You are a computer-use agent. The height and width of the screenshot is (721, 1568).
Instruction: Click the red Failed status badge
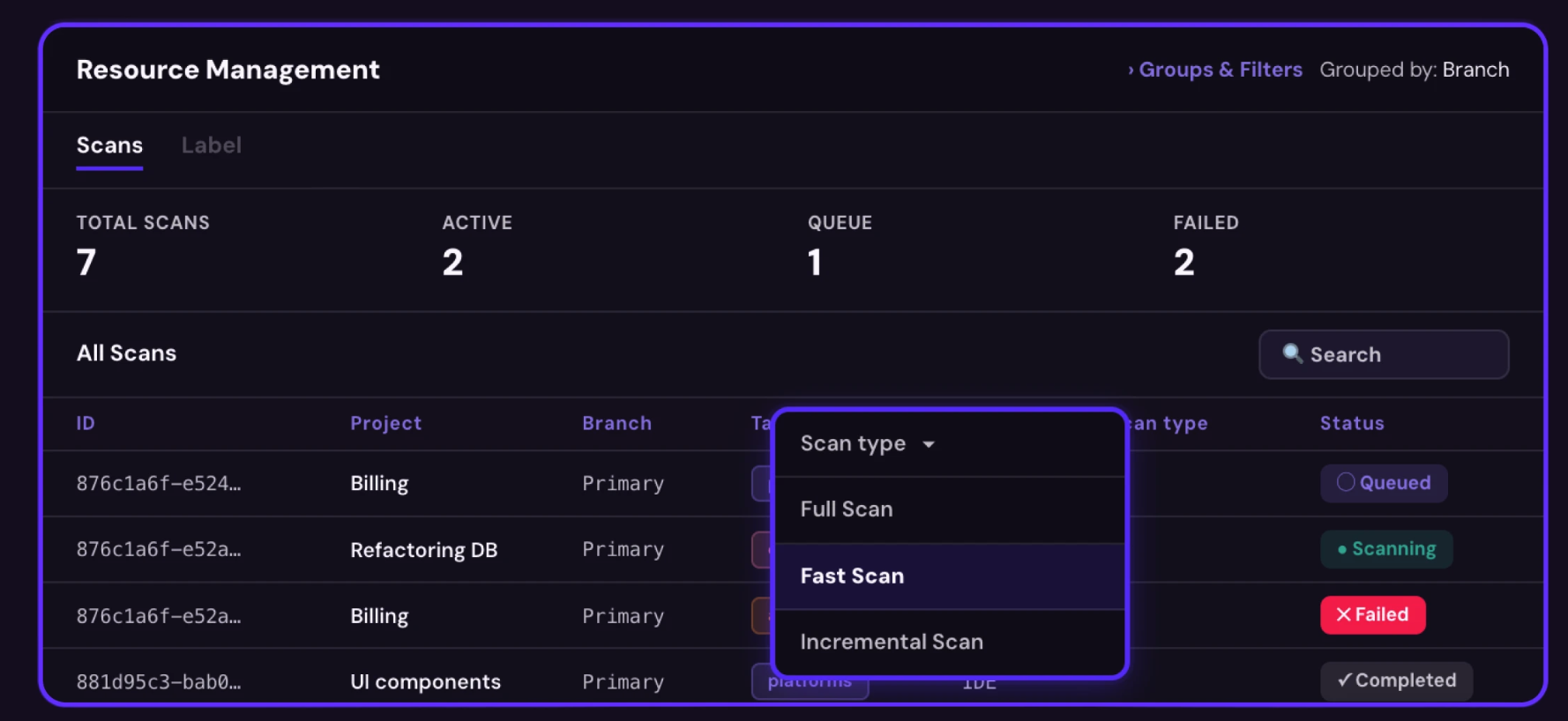(1372, 615)
